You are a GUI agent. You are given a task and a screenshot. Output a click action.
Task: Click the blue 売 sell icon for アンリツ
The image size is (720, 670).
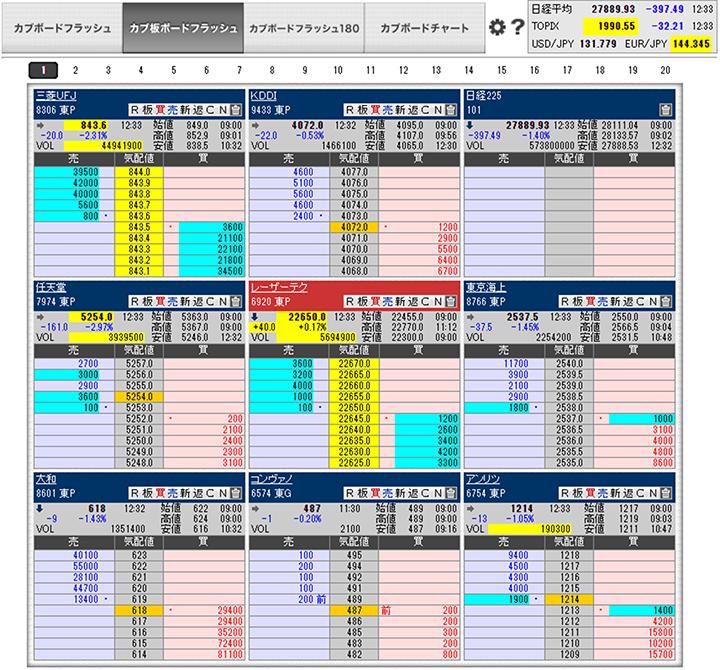(602, 493)
